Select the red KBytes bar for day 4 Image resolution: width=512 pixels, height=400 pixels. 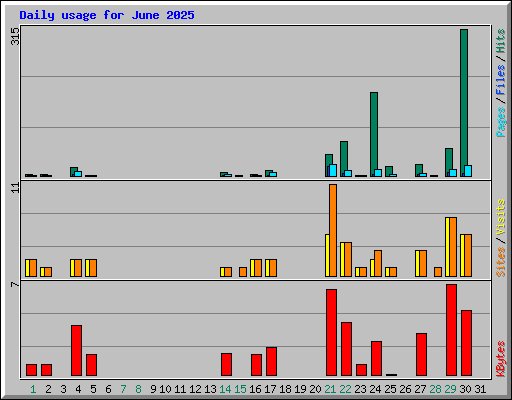(76, 351)
